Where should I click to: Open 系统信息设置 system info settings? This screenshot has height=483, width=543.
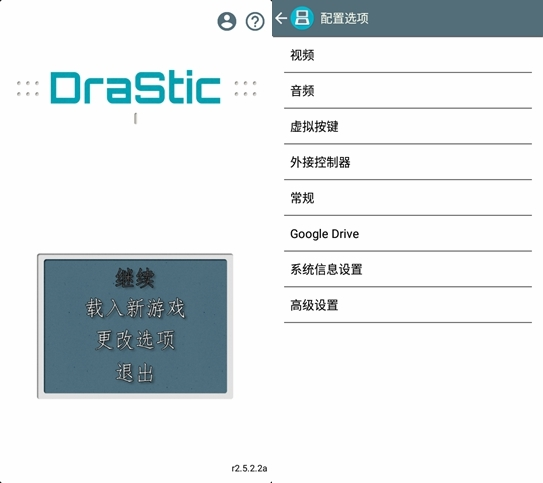408,269
